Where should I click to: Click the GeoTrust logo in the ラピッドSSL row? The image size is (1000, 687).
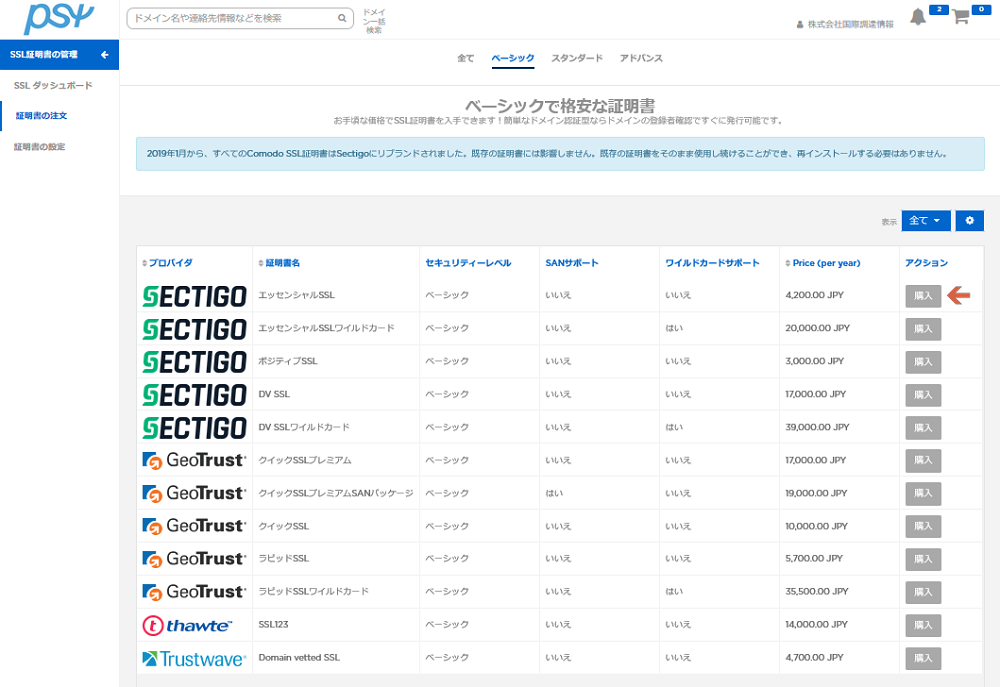(x=193, y=559)
